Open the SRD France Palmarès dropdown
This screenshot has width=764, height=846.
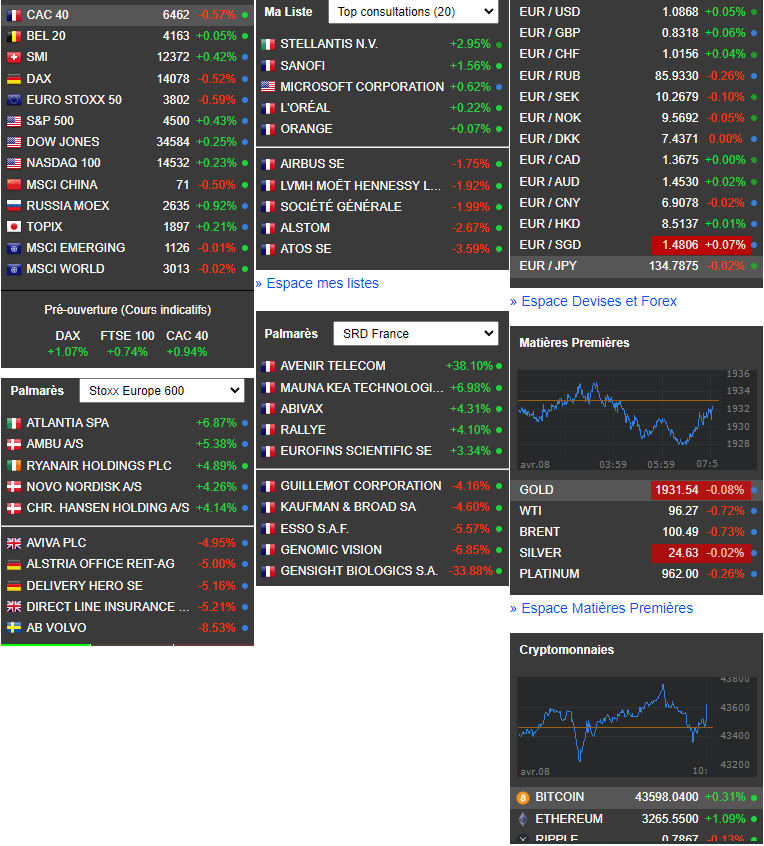(415, 333)
